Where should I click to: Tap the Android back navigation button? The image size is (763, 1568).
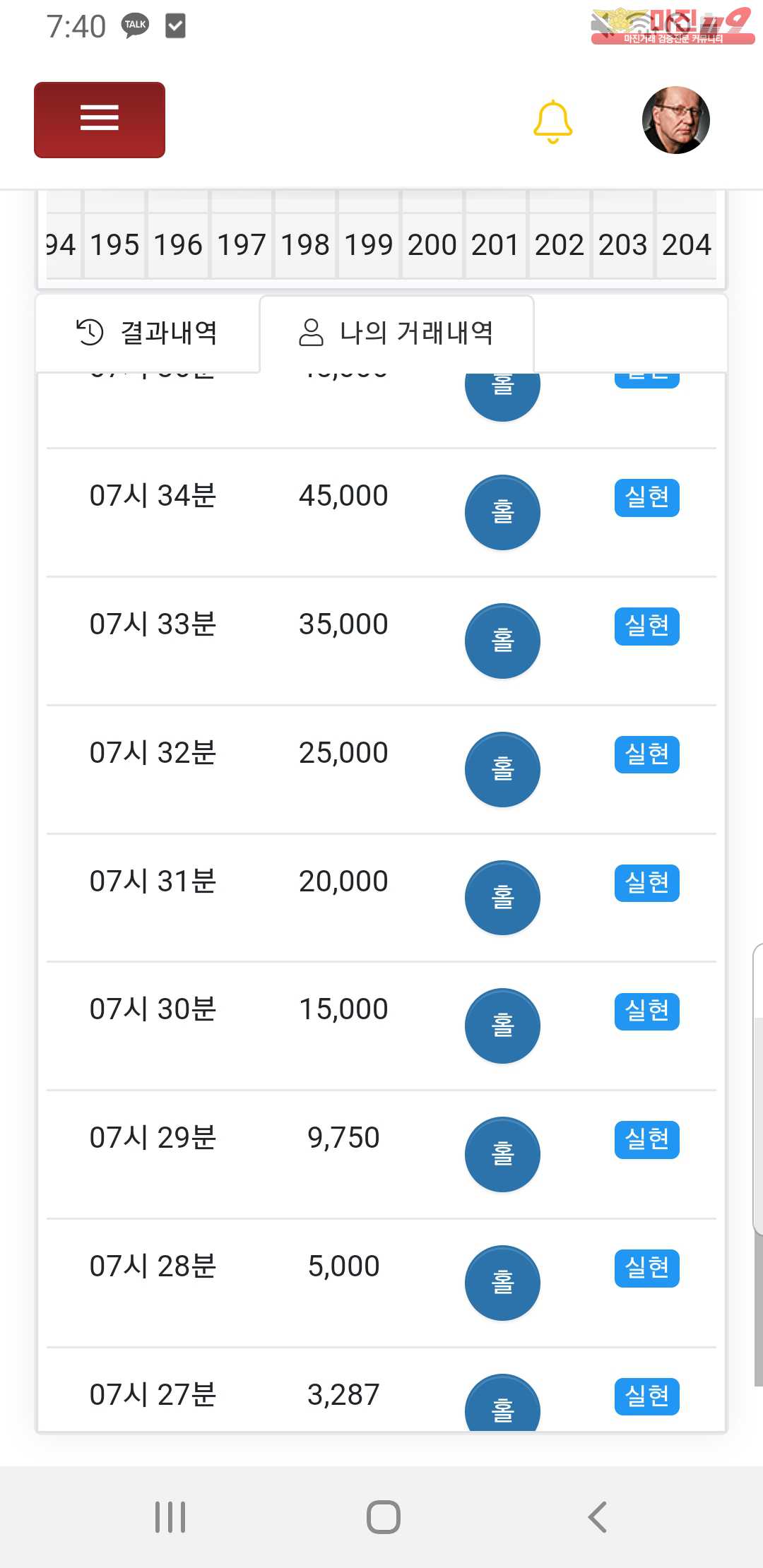click(598, 1516)
